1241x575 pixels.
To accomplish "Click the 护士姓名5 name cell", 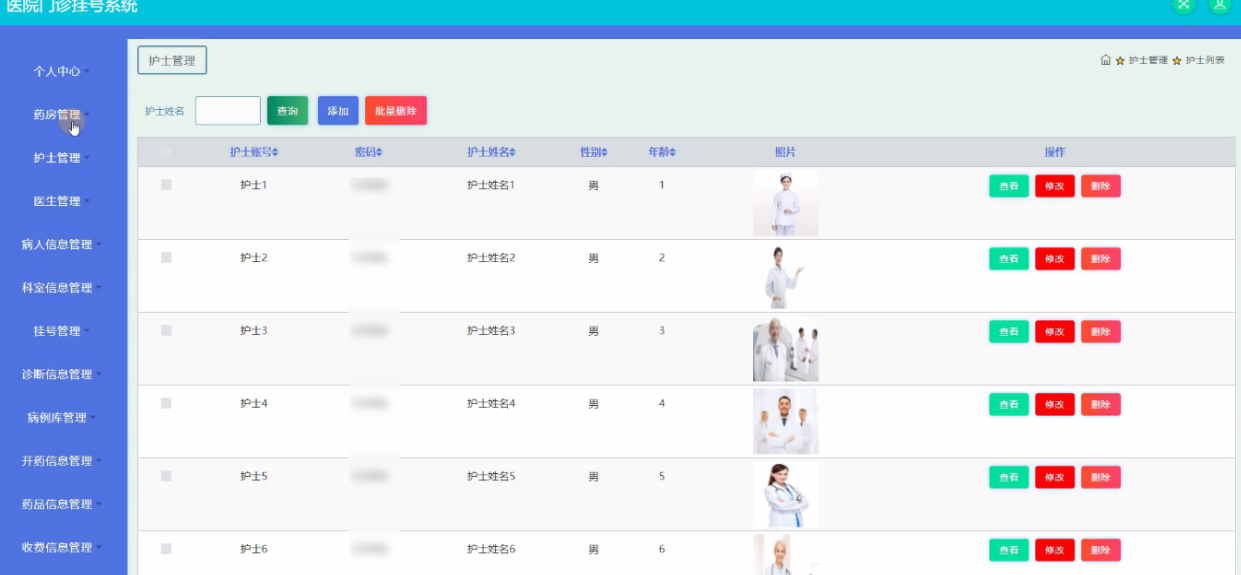I will [491, 476].
